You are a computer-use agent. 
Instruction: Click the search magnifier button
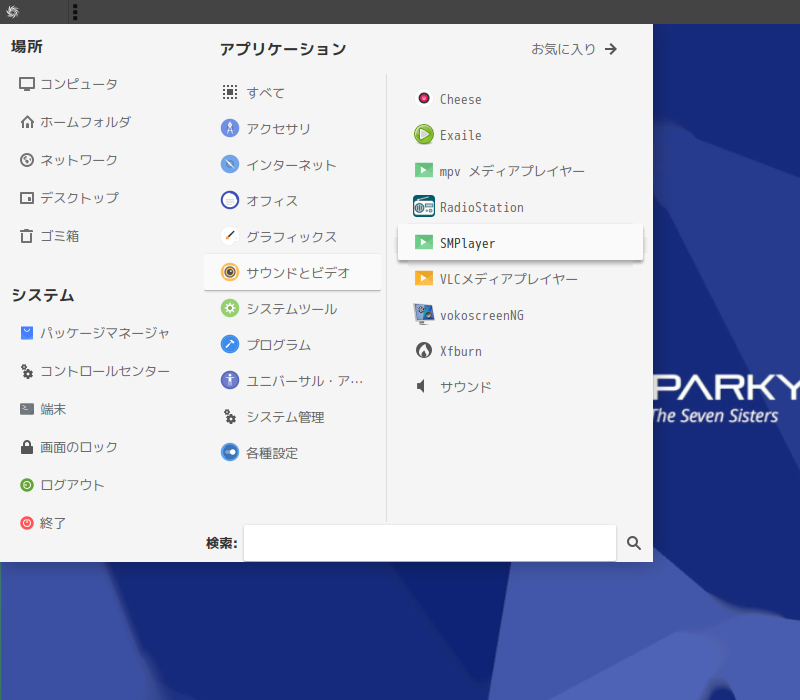coord(634,543)
